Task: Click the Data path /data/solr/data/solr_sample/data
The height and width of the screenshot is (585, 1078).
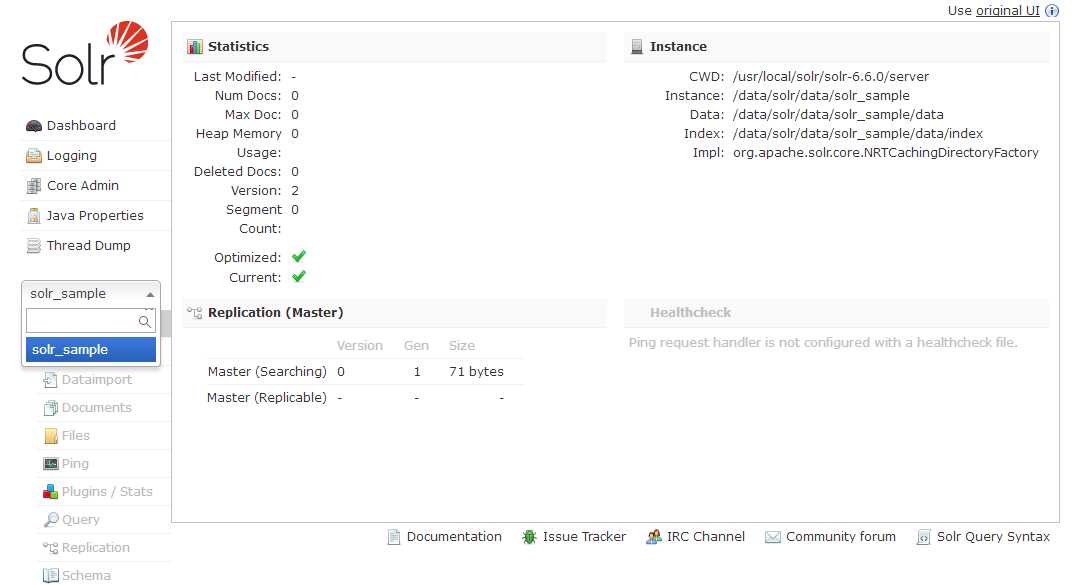Action: click(838, 115)
